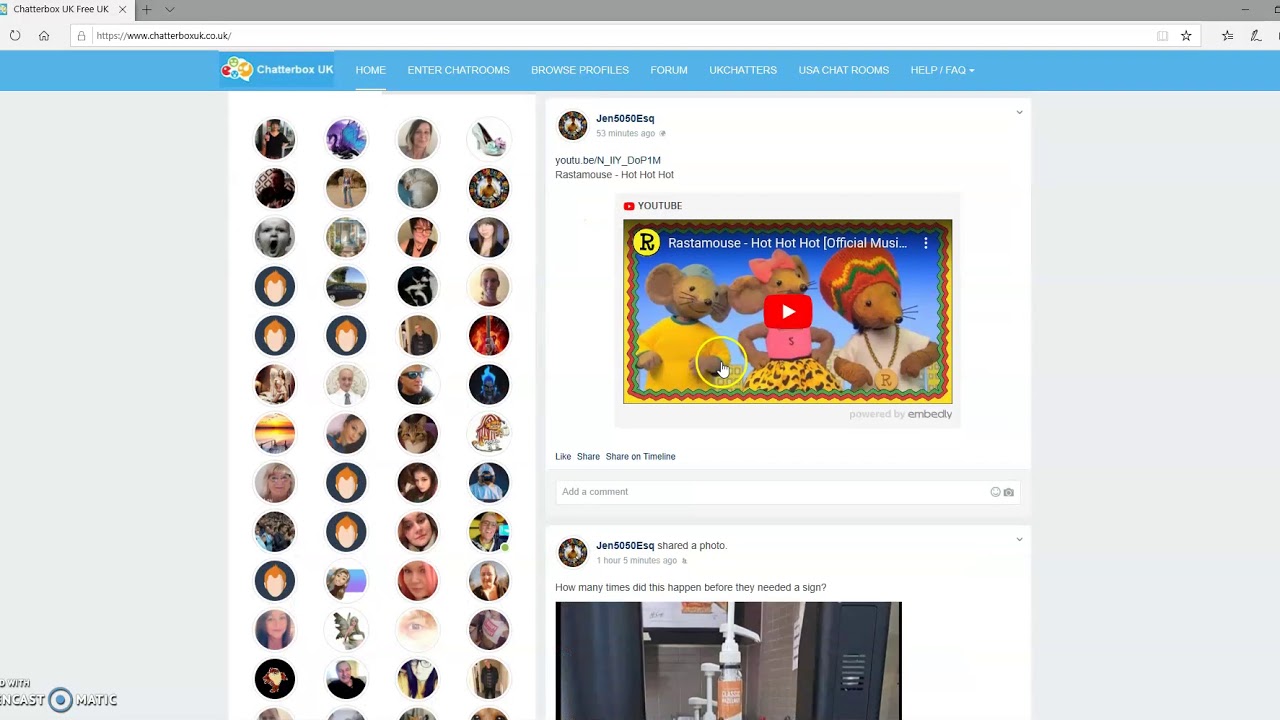Screen dimensions: 1280x720
Task: Open the green-dot online user avatar
Action: point(489,531)
